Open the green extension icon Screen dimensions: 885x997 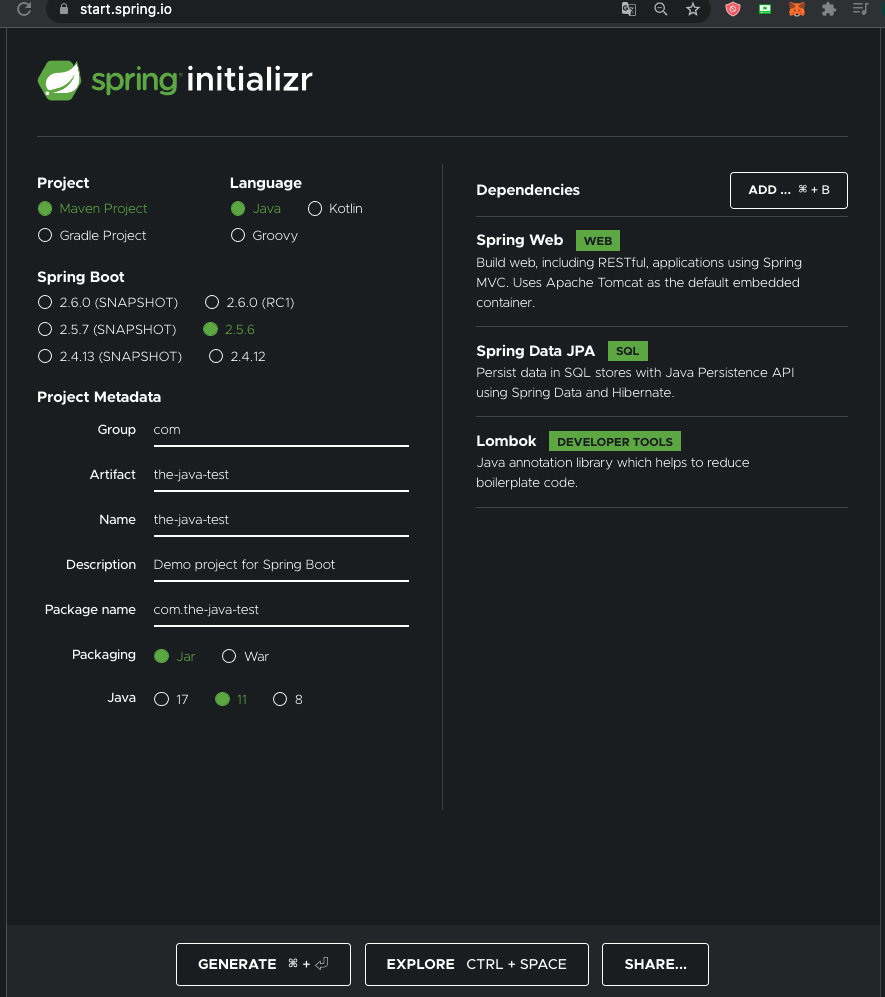coord(765,9)
